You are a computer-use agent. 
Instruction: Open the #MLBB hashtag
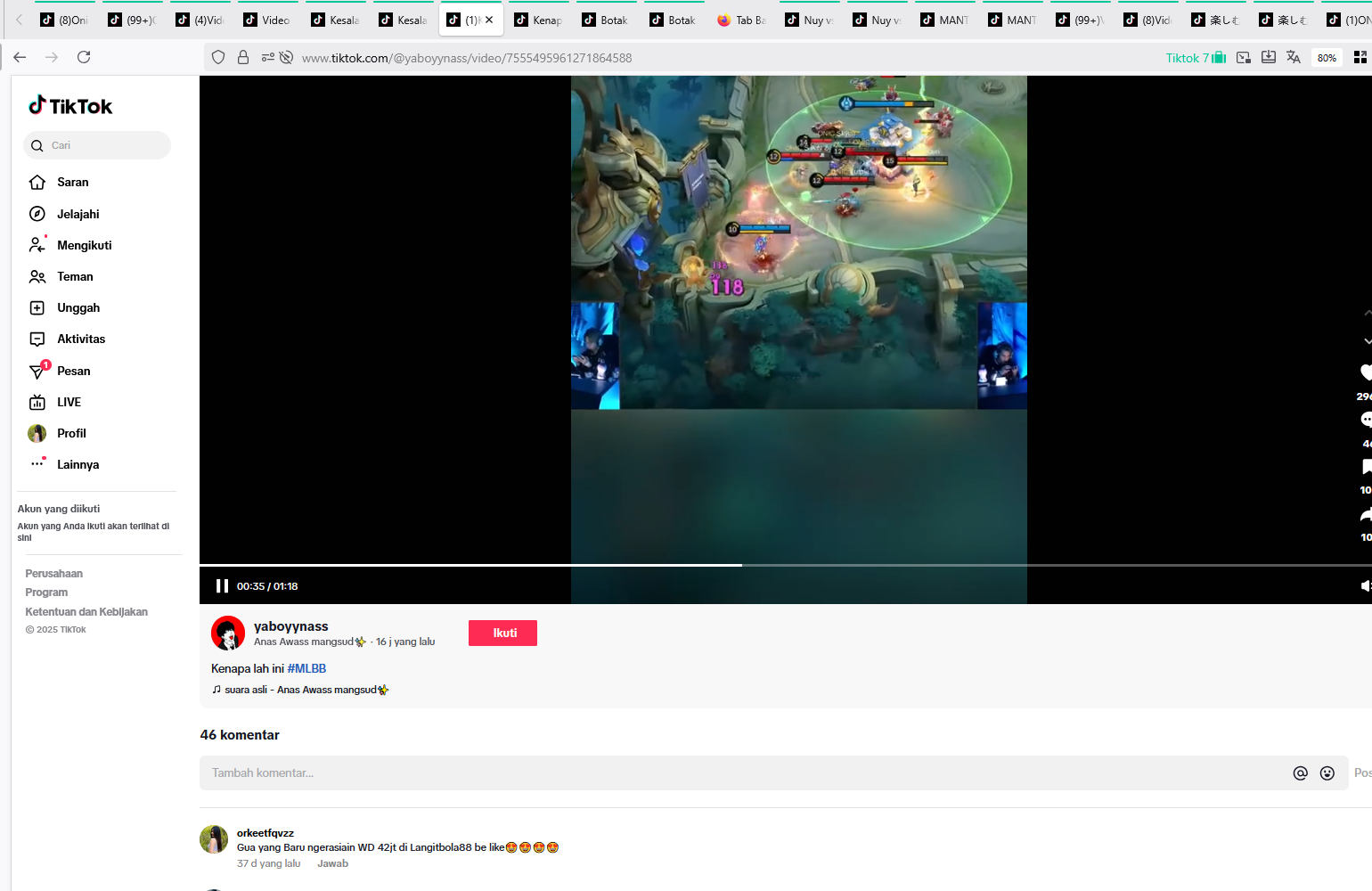(306, 668)
